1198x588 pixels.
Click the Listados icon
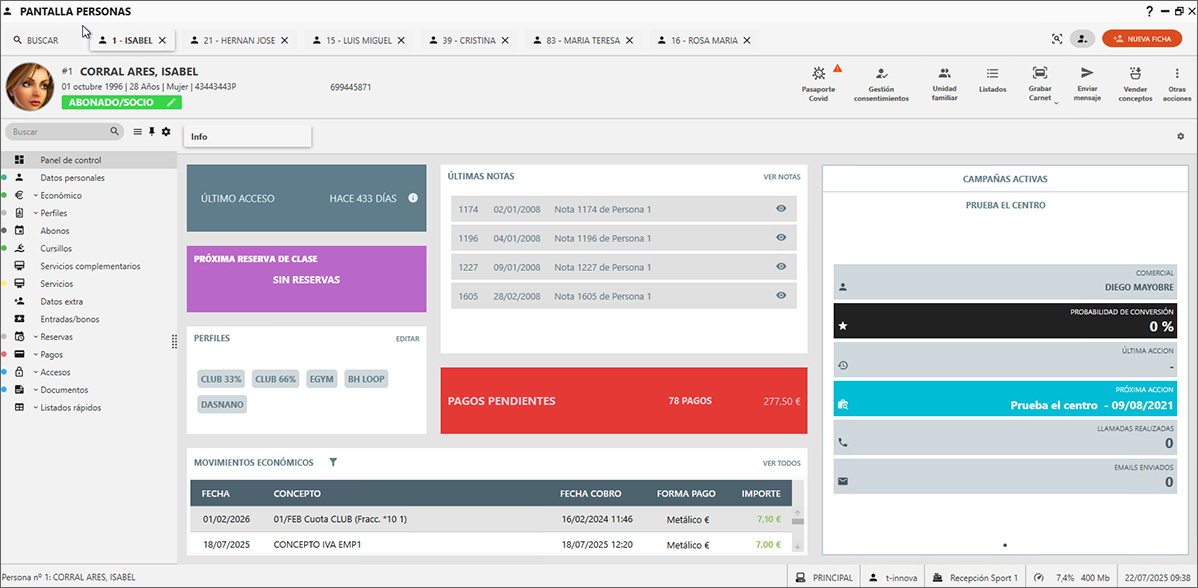(992, 74)
